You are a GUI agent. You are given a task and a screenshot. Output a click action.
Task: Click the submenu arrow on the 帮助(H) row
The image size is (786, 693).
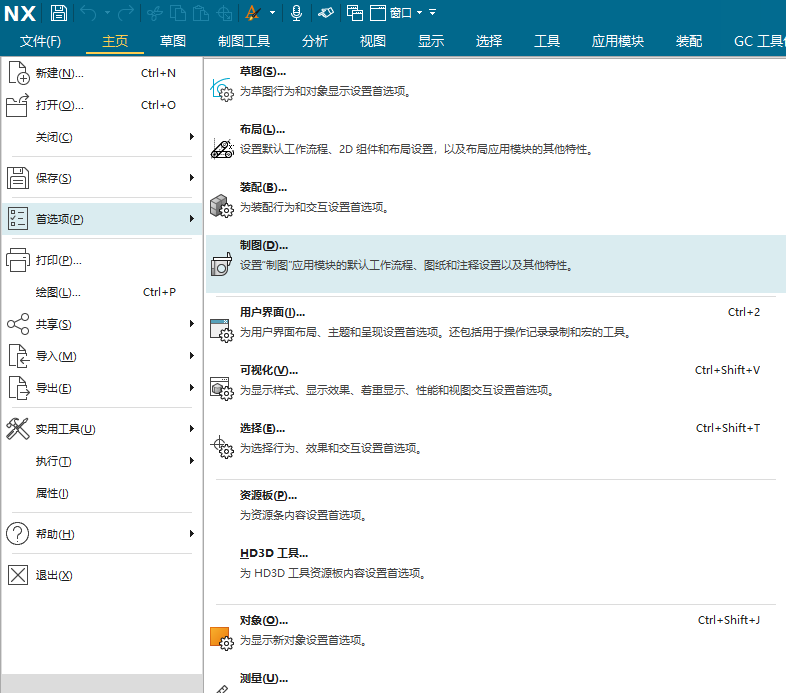(191, 534)
